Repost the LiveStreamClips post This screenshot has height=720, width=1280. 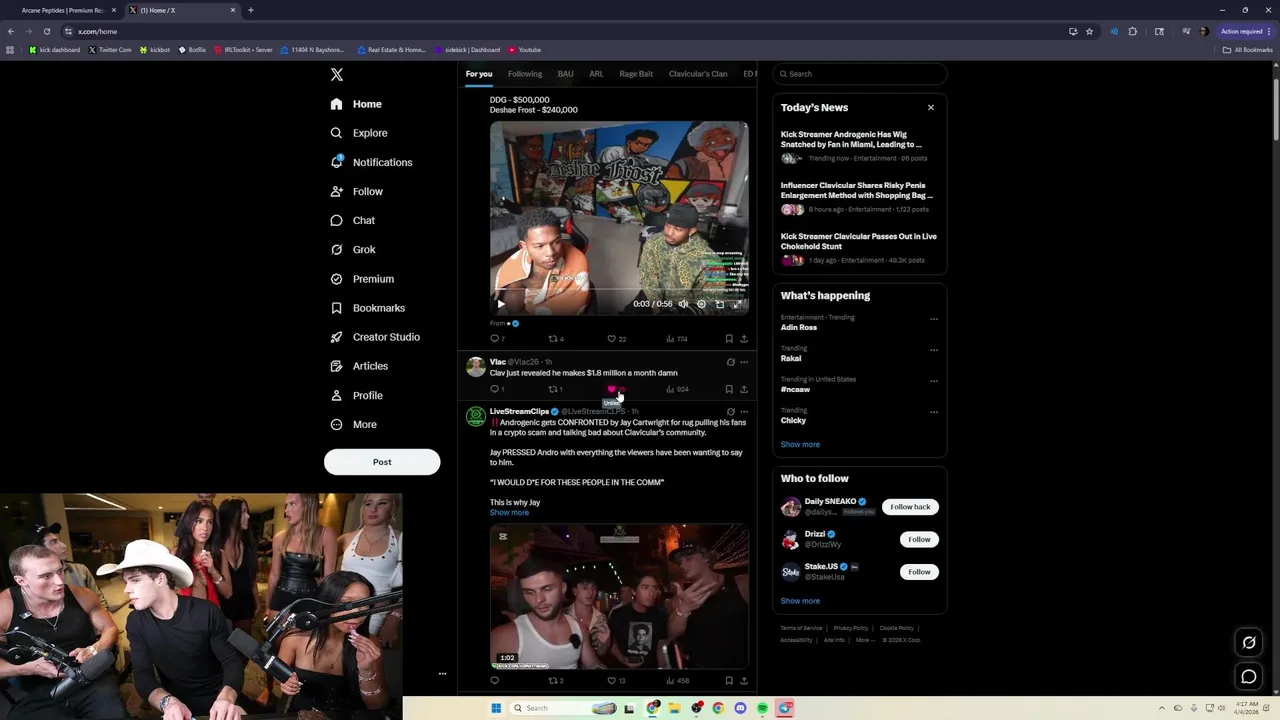click(x=556, y=681)
